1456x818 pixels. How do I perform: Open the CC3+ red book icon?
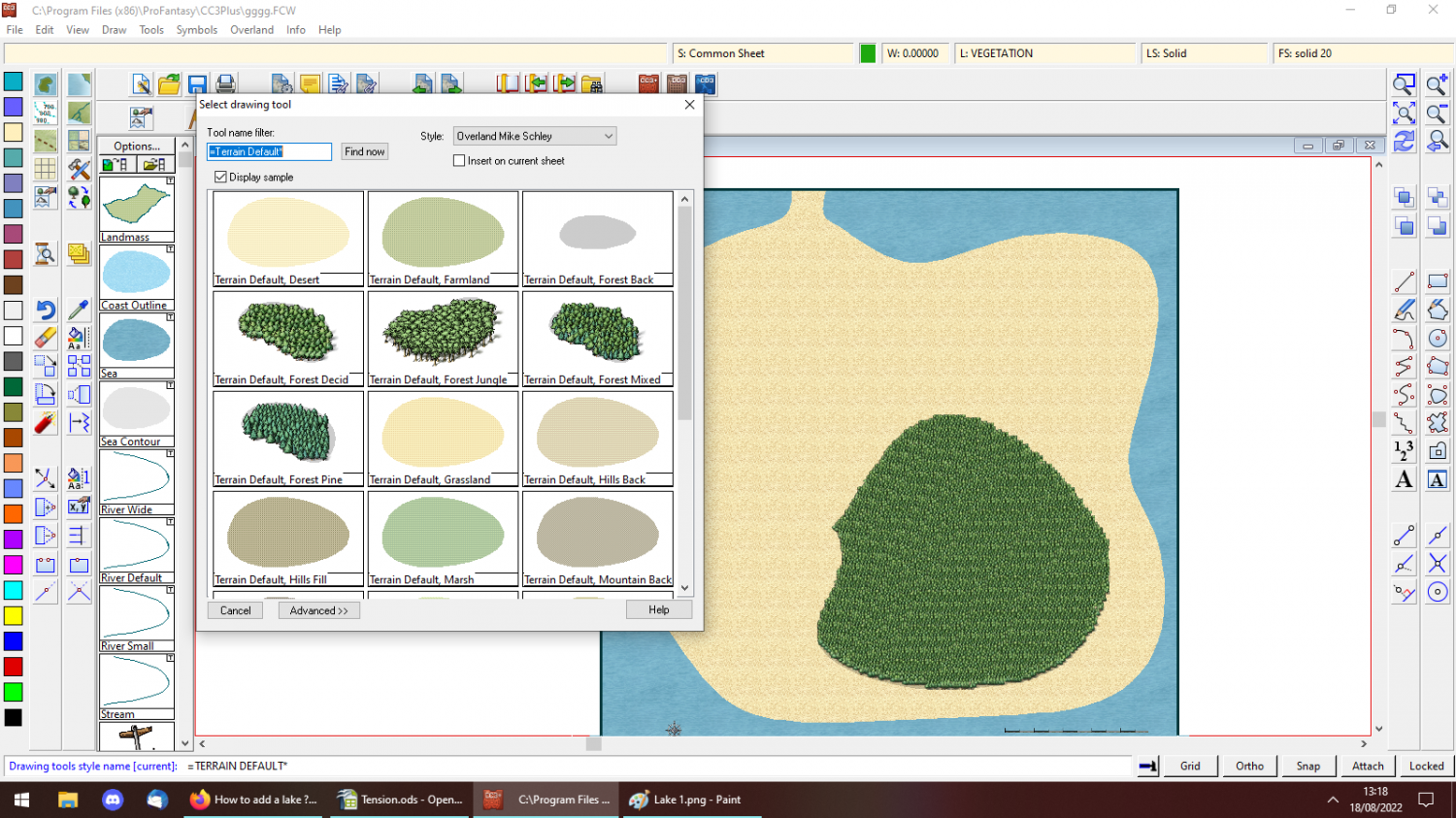click(648, 84)
